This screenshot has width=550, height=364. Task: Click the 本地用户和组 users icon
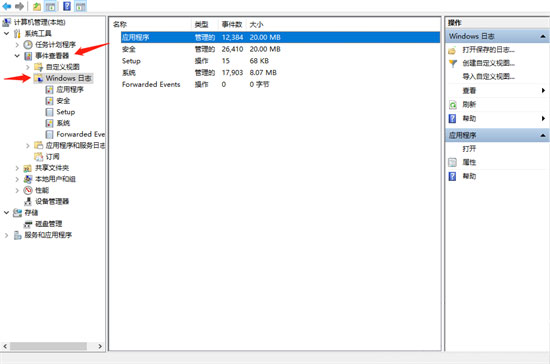(28, 179)
